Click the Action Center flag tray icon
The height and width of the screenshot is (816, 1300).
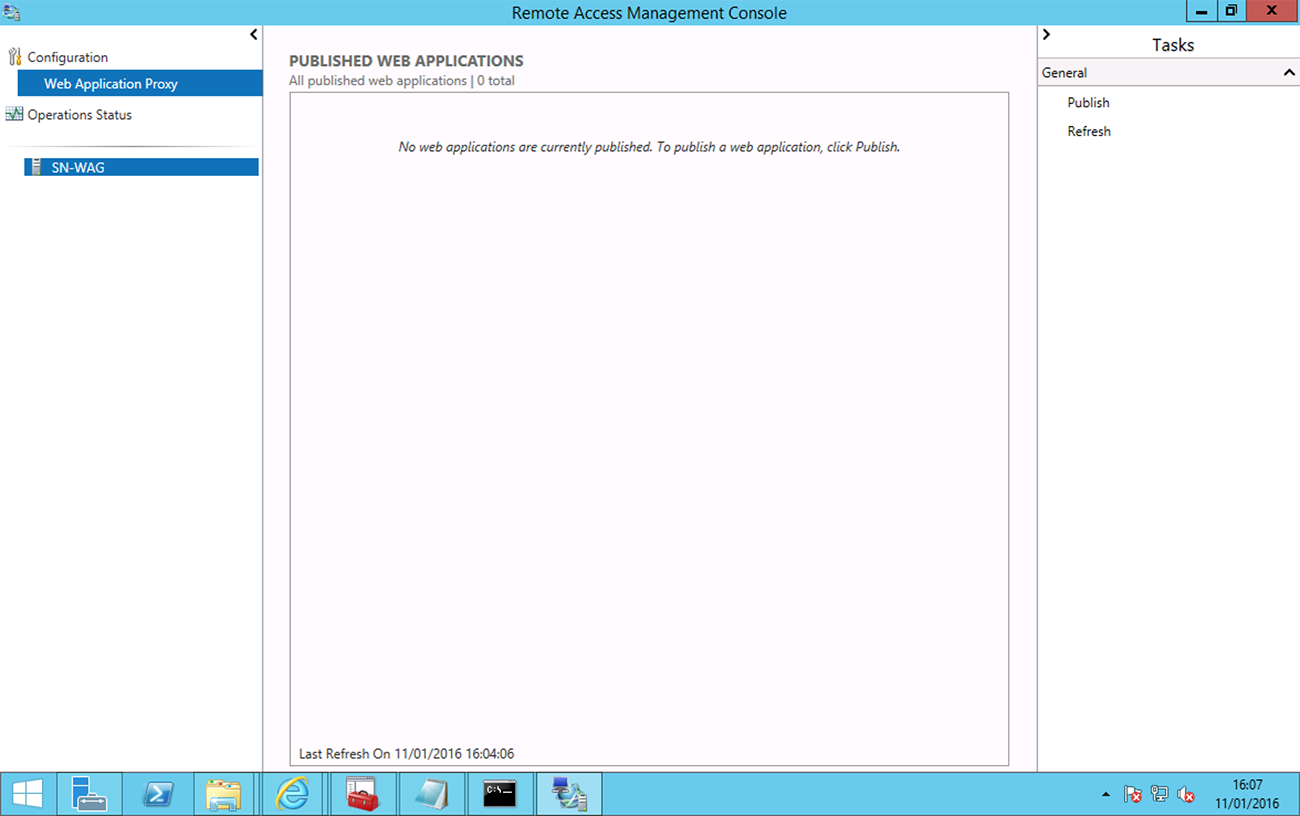(x=1133, y=795)
